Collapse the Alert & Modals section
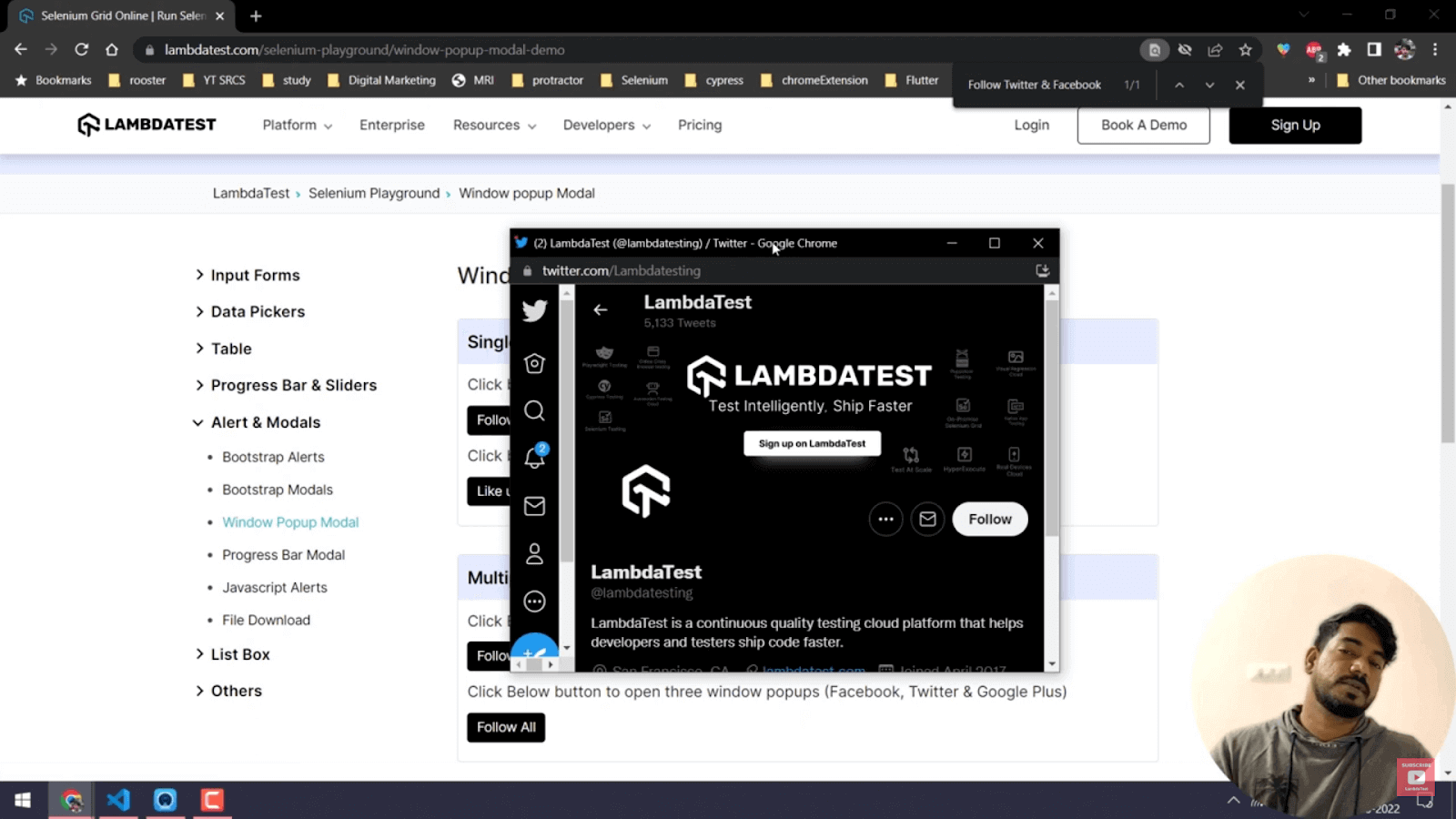 [258, 422]
